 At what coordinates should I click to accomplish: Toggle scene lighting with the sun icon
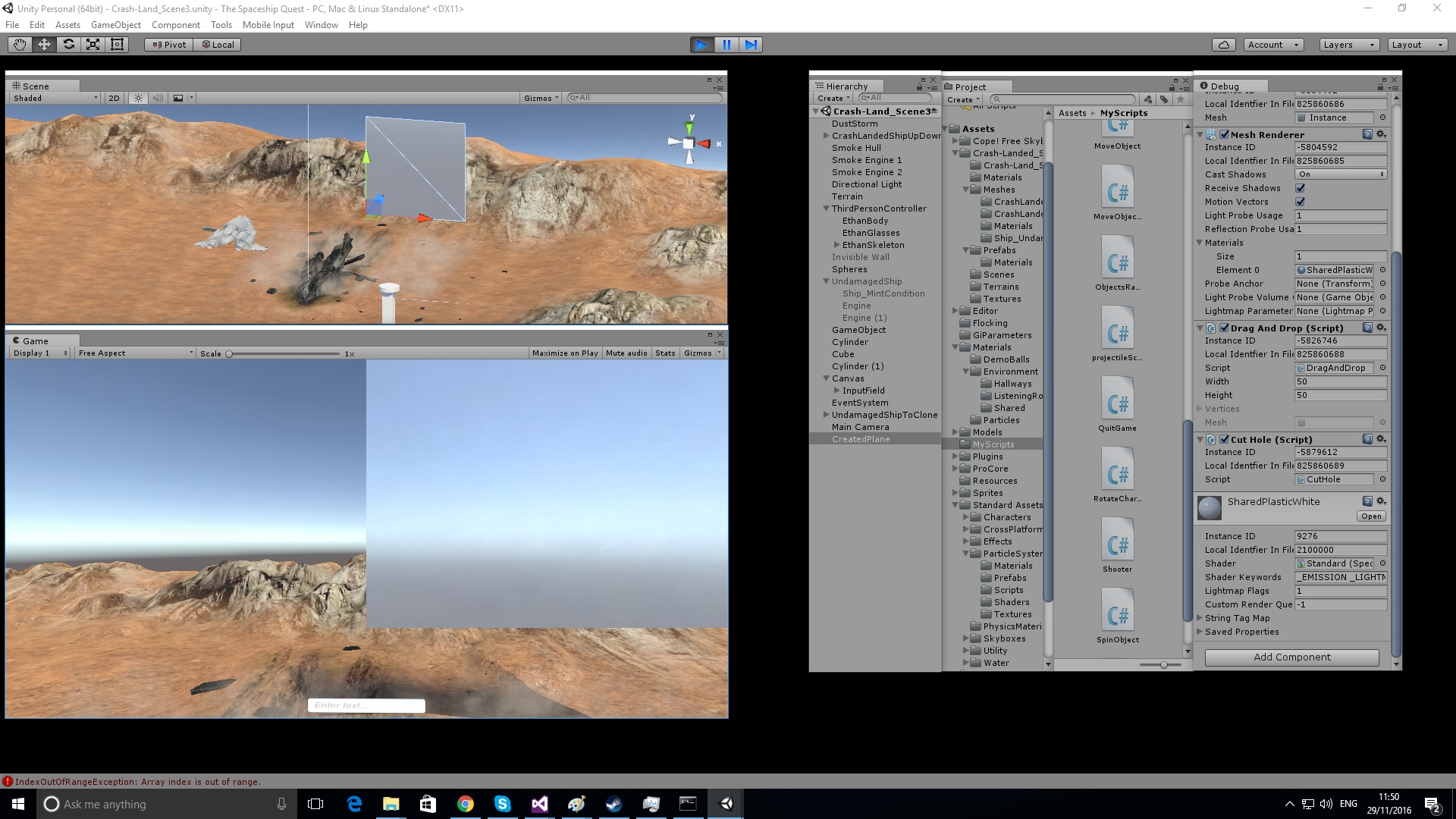click(138, 98)
